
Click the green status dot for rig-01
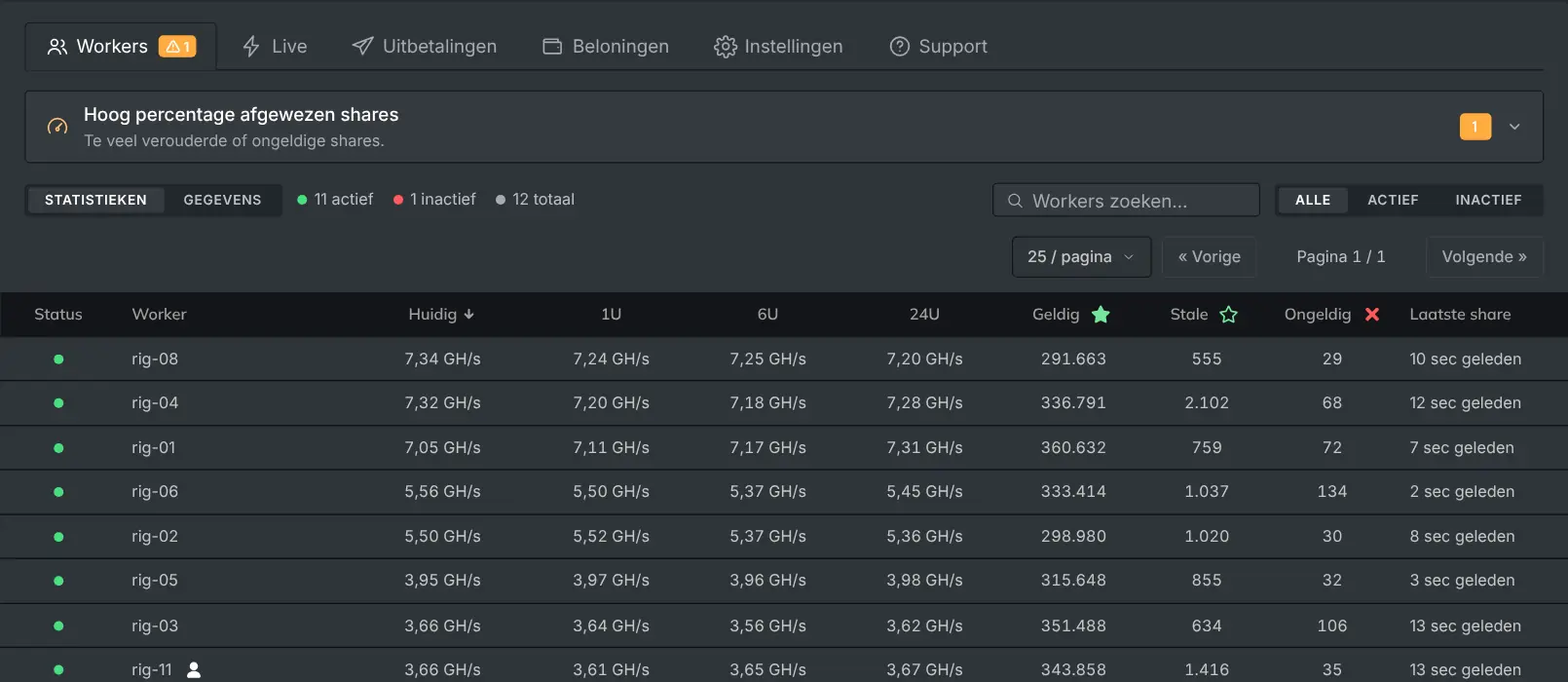pos(58,448)
